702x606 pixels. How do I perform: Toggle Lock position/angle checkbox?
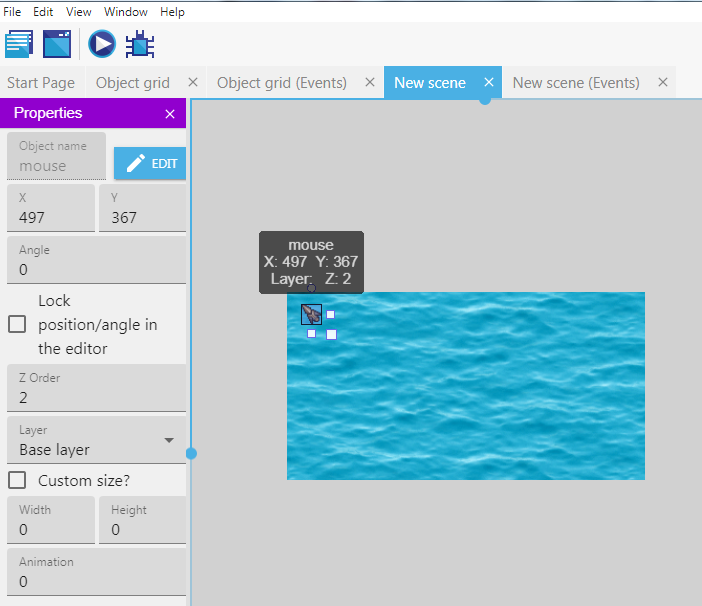(17, 324)
